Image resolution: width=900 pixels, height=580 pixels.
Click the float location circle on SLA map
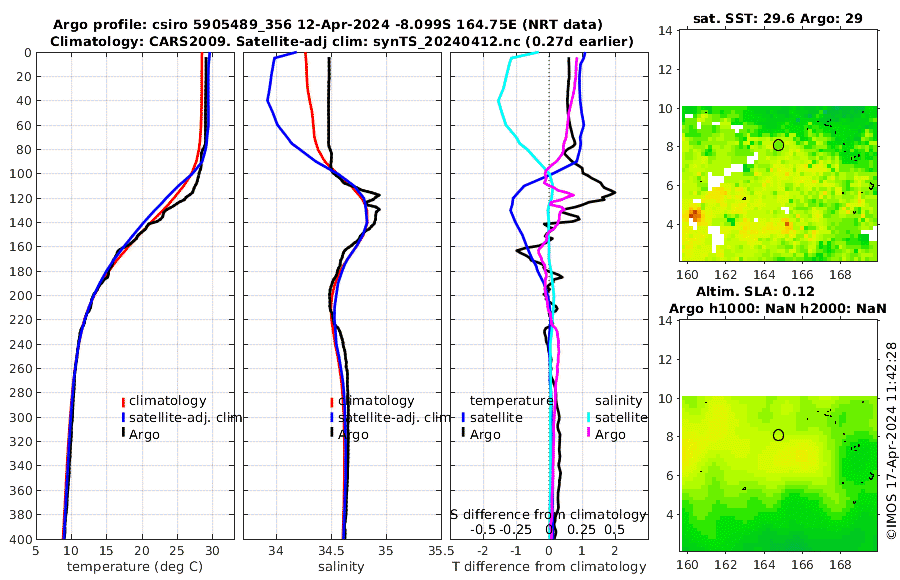(778, 435)
